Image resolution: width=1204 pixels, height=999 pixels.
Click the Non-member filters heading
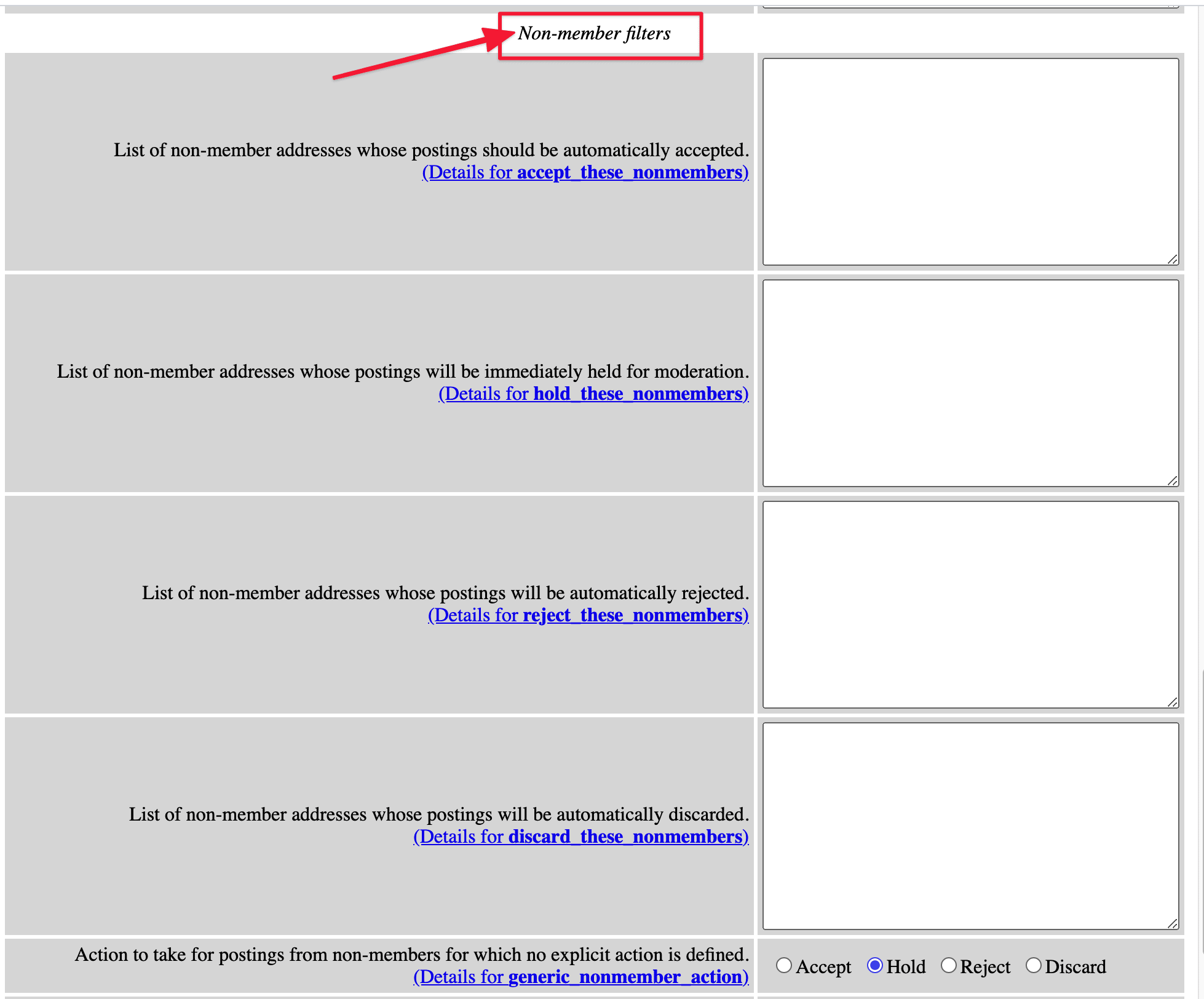pos(594,33)
